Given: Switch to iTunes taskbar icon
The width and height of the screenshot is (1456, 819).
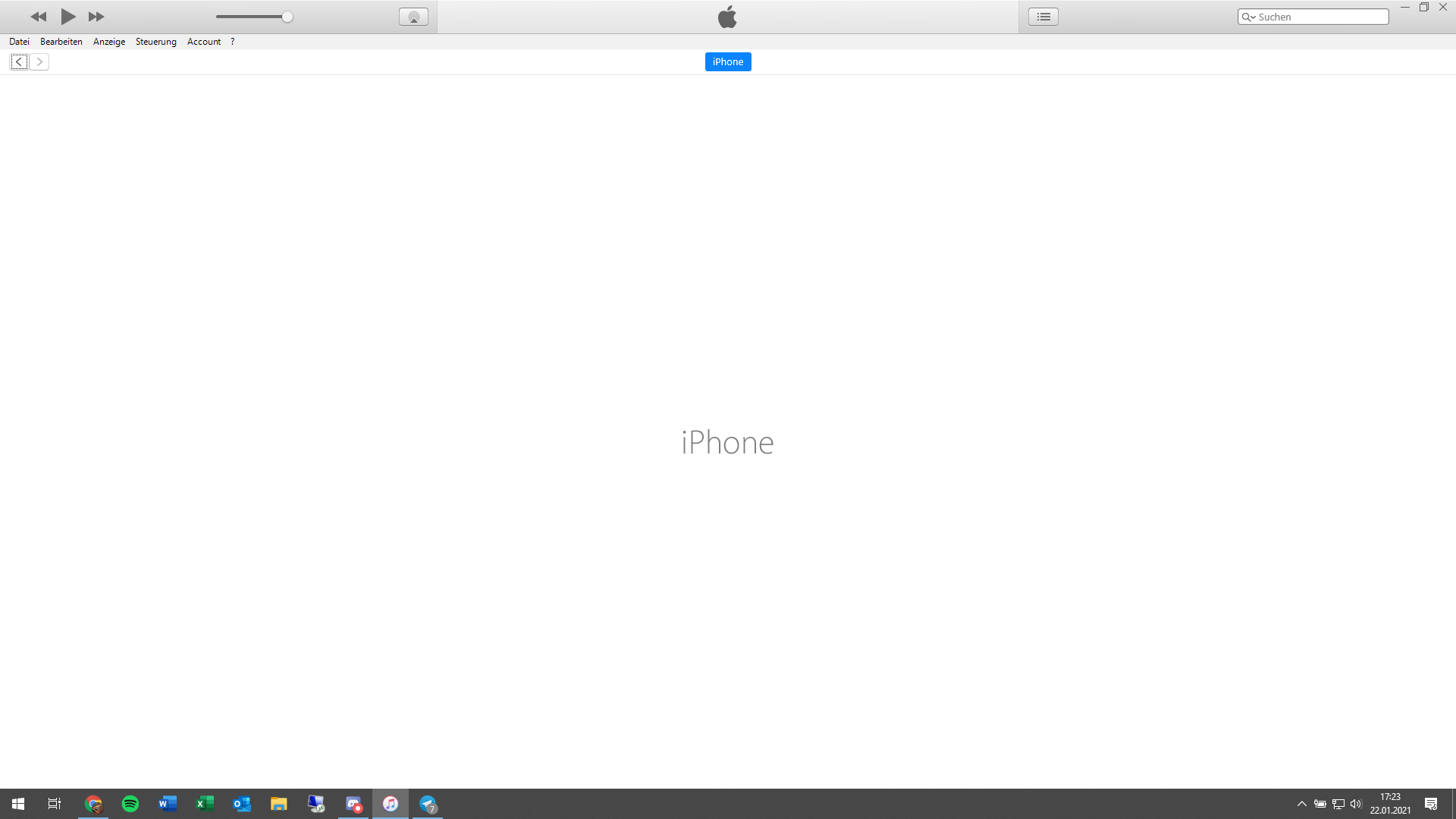Looking at the screenshot, I should click(x=391, y=804).
